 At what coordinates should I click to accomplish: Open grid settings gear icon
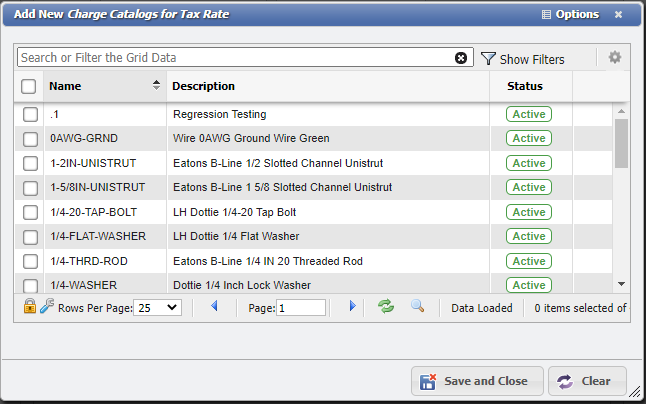click(x=615, y=58)
